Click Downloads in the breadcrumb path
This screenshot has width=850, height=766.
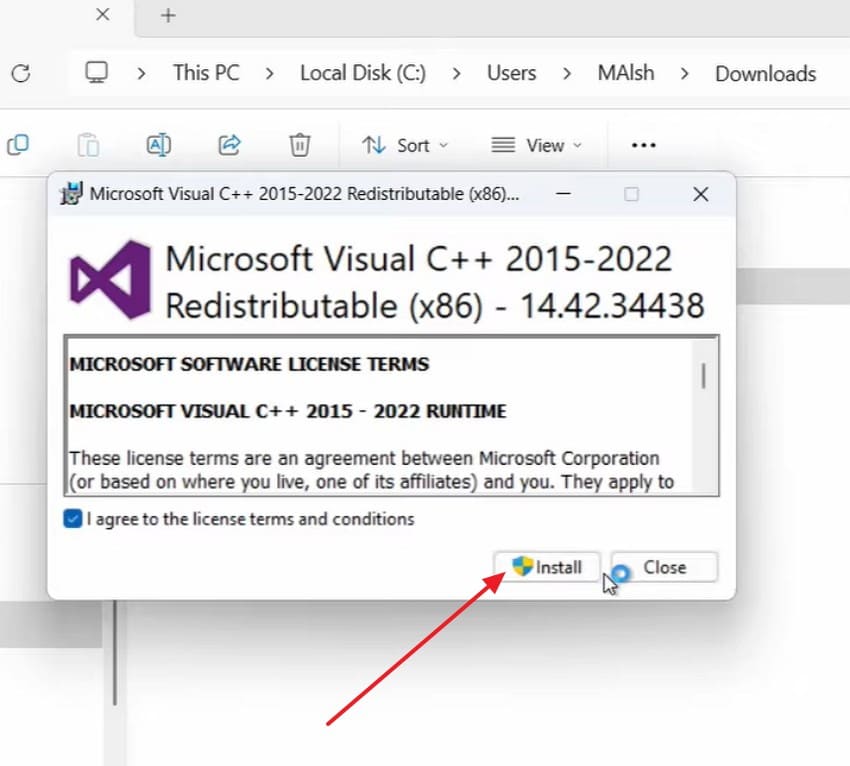tap(765, 74)
